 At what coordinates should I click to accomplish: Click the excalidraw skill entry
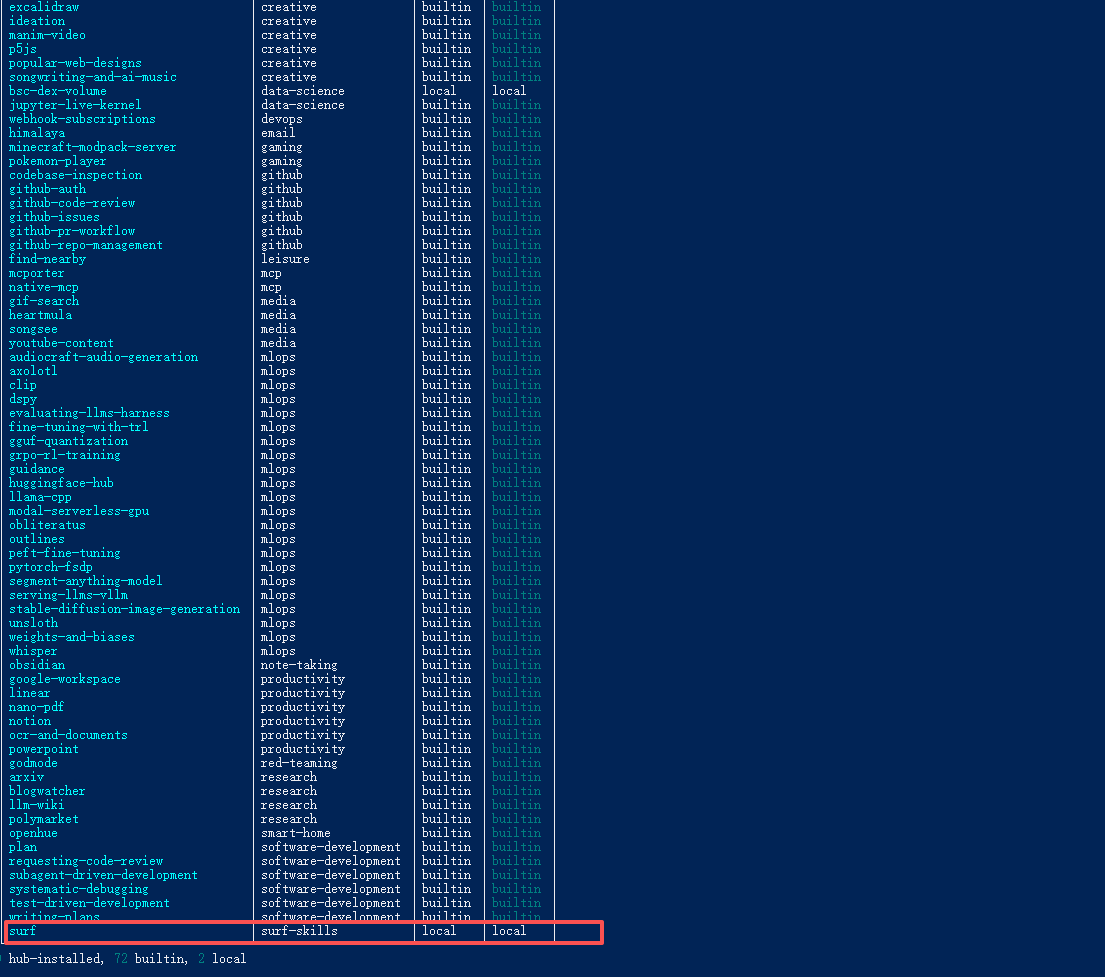coord(44,7)
